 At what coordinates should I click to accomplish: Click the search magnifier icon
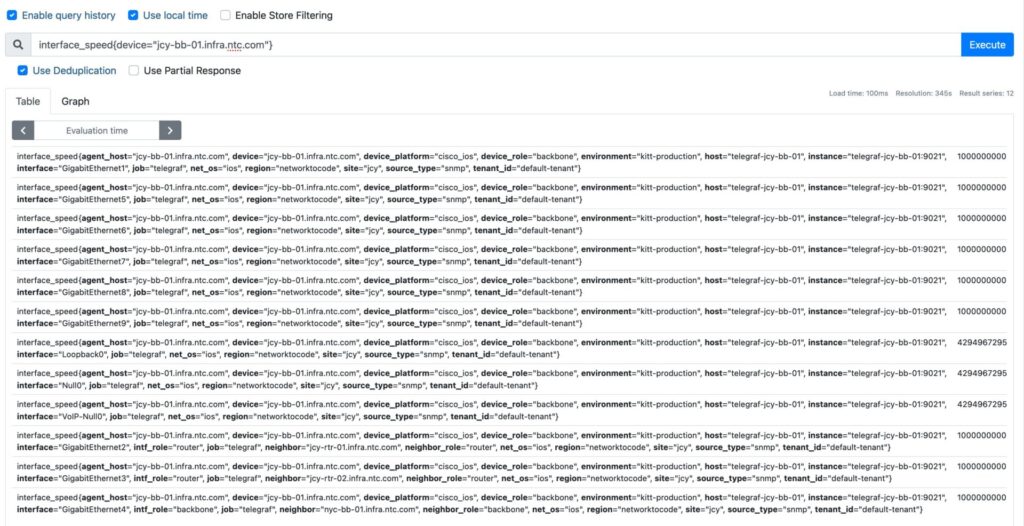click(x=18, y=45)
